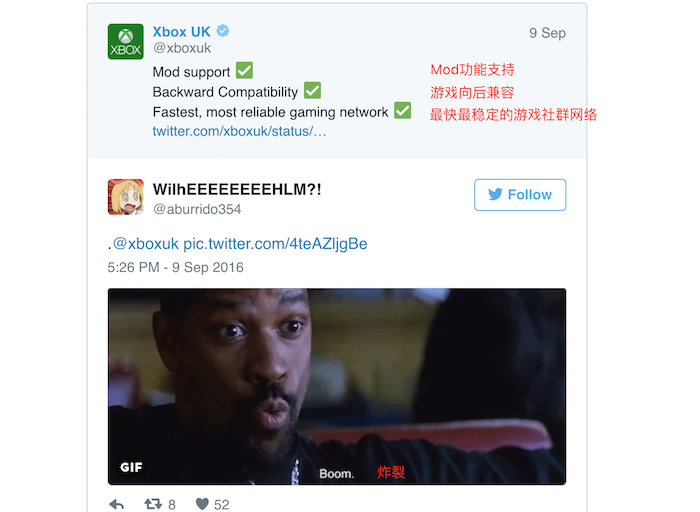Click the anime avatar of aburrido354
The width and height of the screenshot is (700, 512).
click(x=125, y=197)
